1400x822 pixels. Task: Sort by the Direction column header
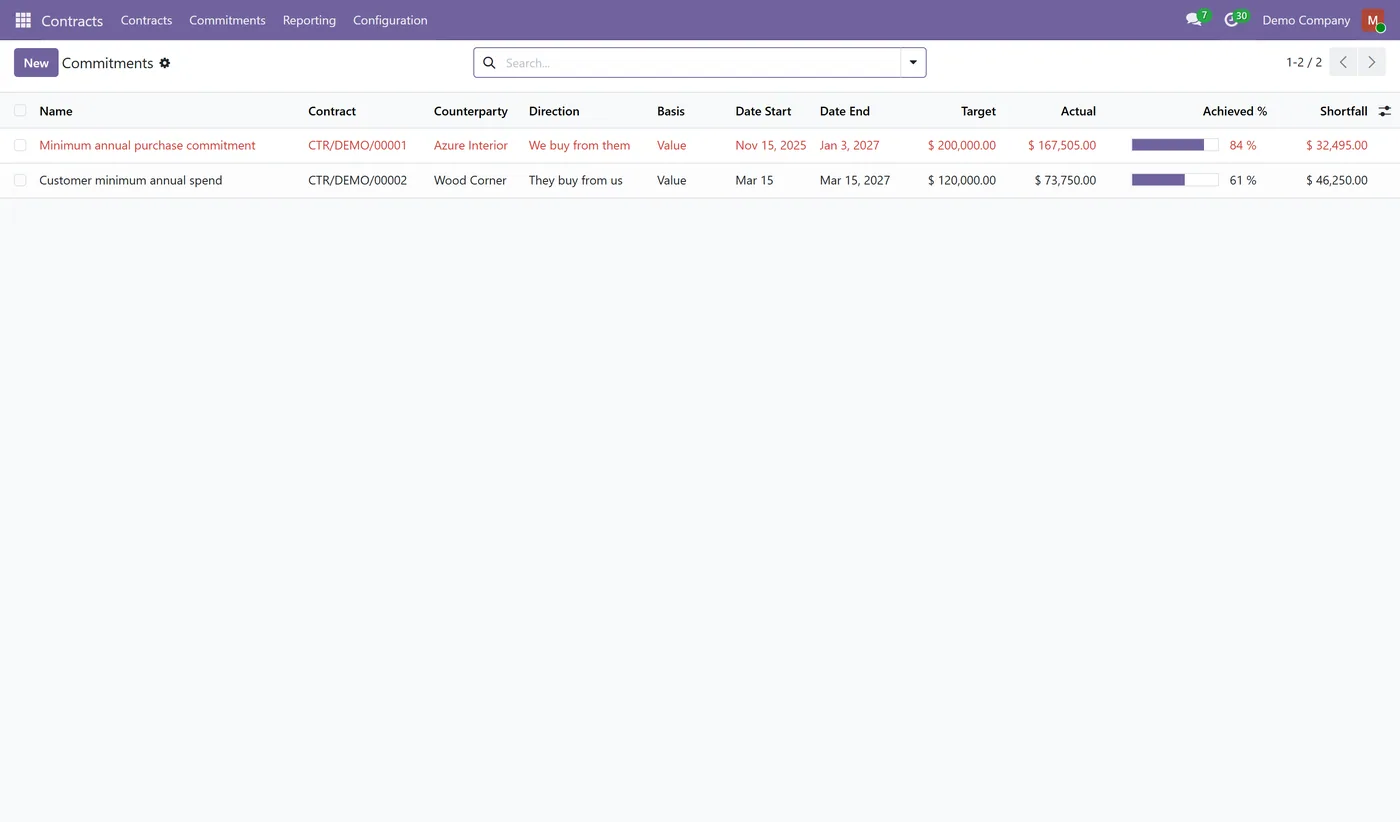tap(554, 111)
